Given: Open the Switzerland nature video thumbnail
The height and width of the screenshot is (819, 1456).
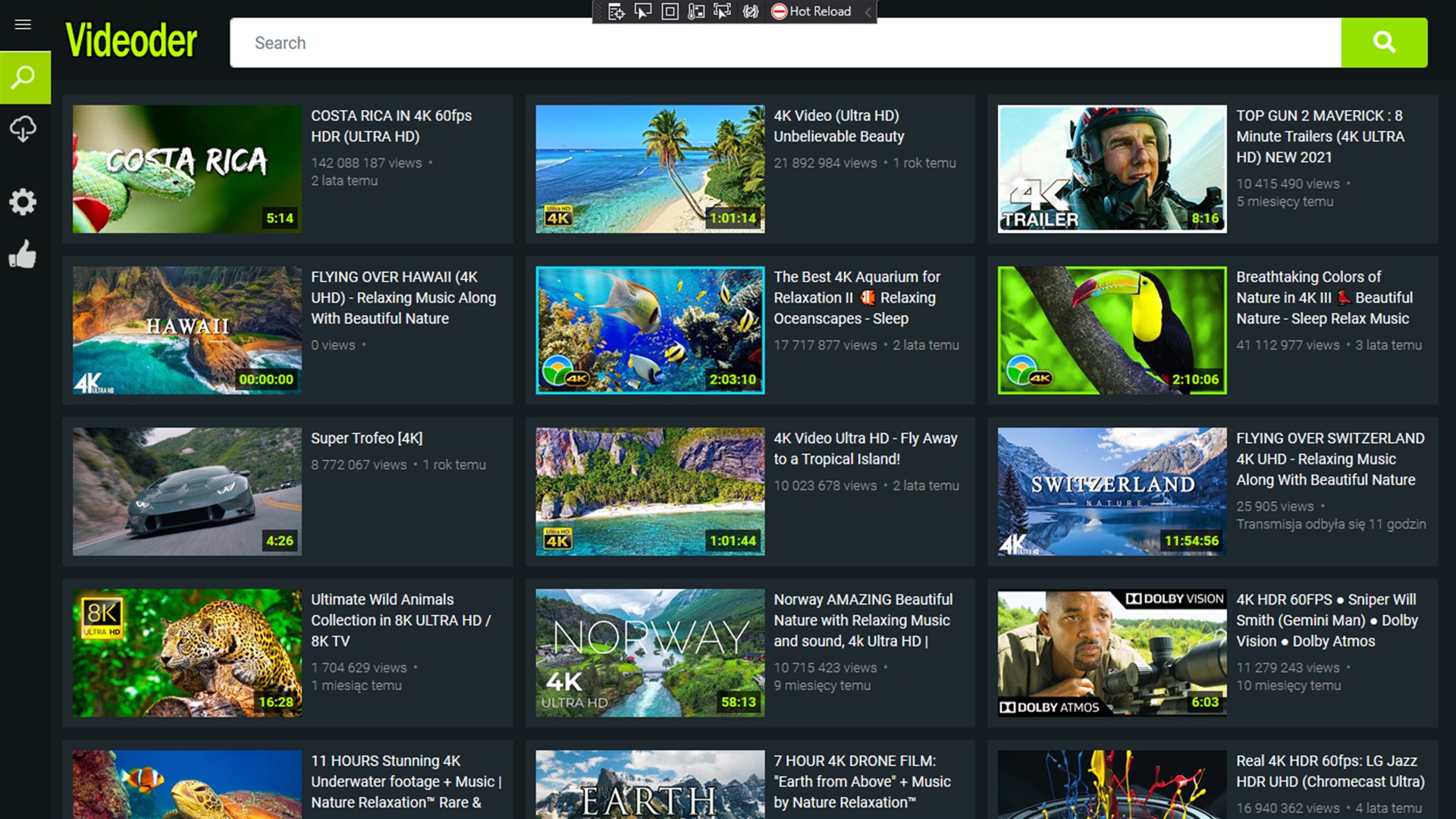Looking at the screenshot, I should [x=1112, y=491].
